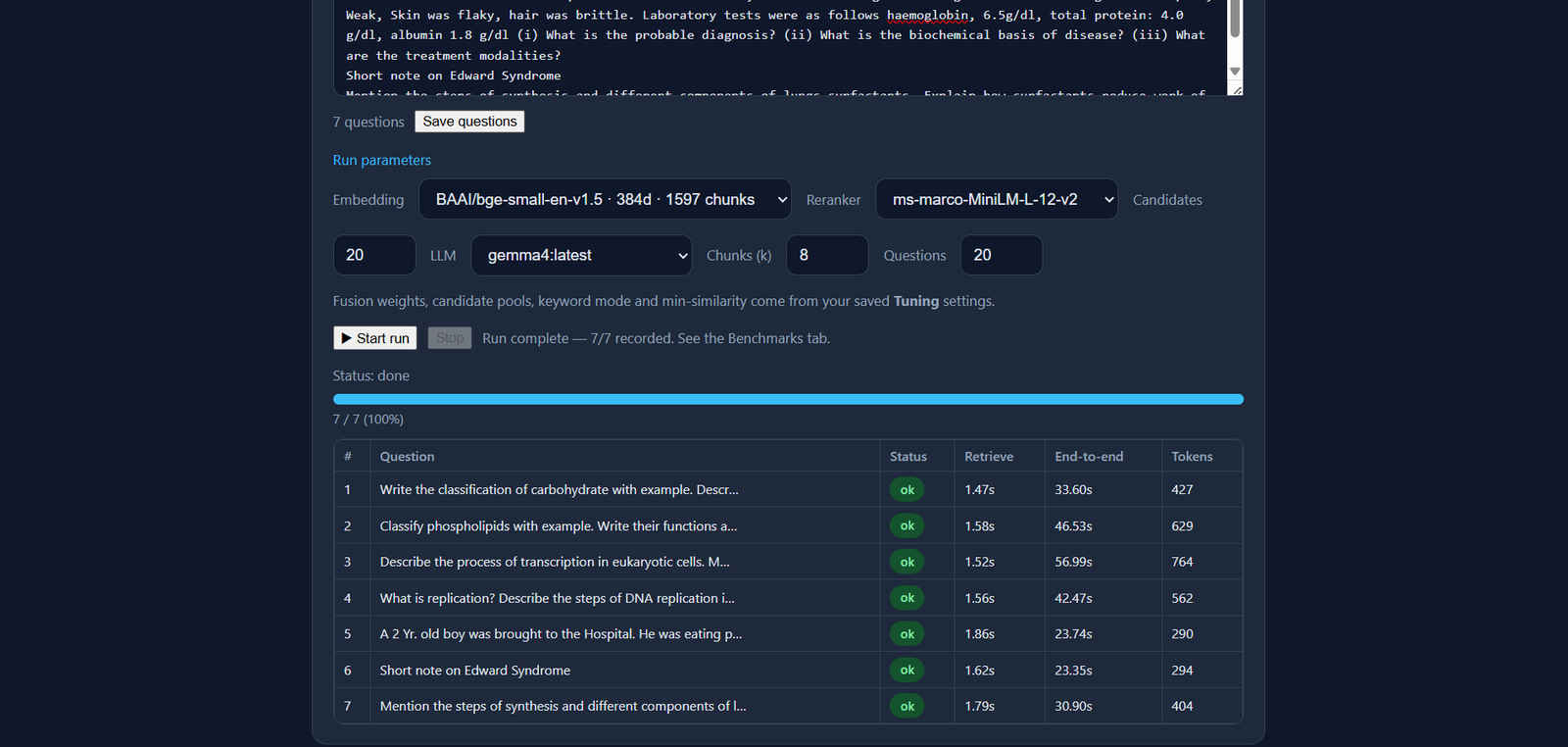This screenshot has width=1568, height=747.
Task: Click the questions textarea scrollbar down arrow
Action: click(1235, 72)
